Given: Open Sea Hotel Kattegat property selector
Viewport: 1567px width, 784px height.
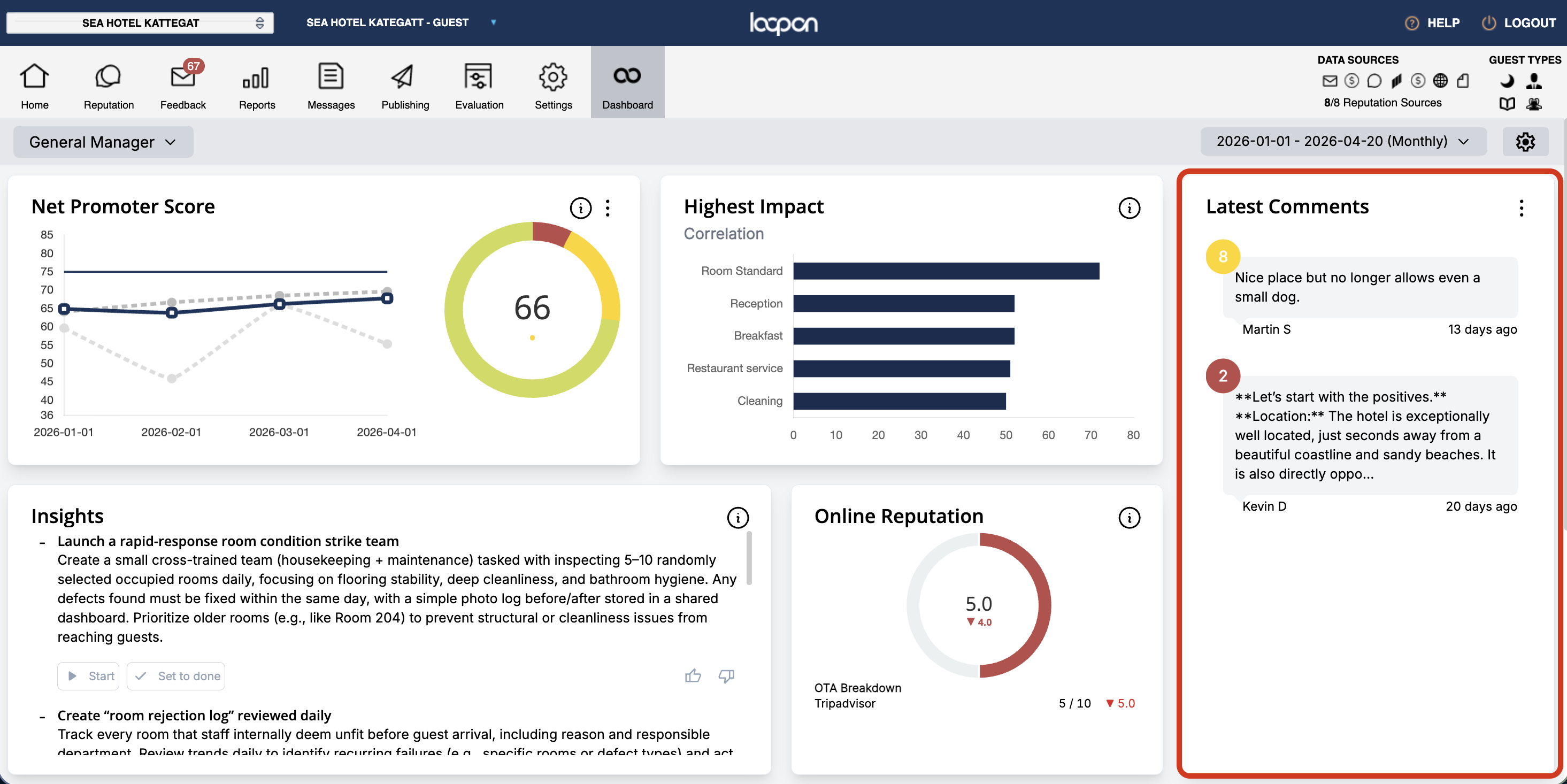Looking at the screenshot, I should [x=140, y=22].
